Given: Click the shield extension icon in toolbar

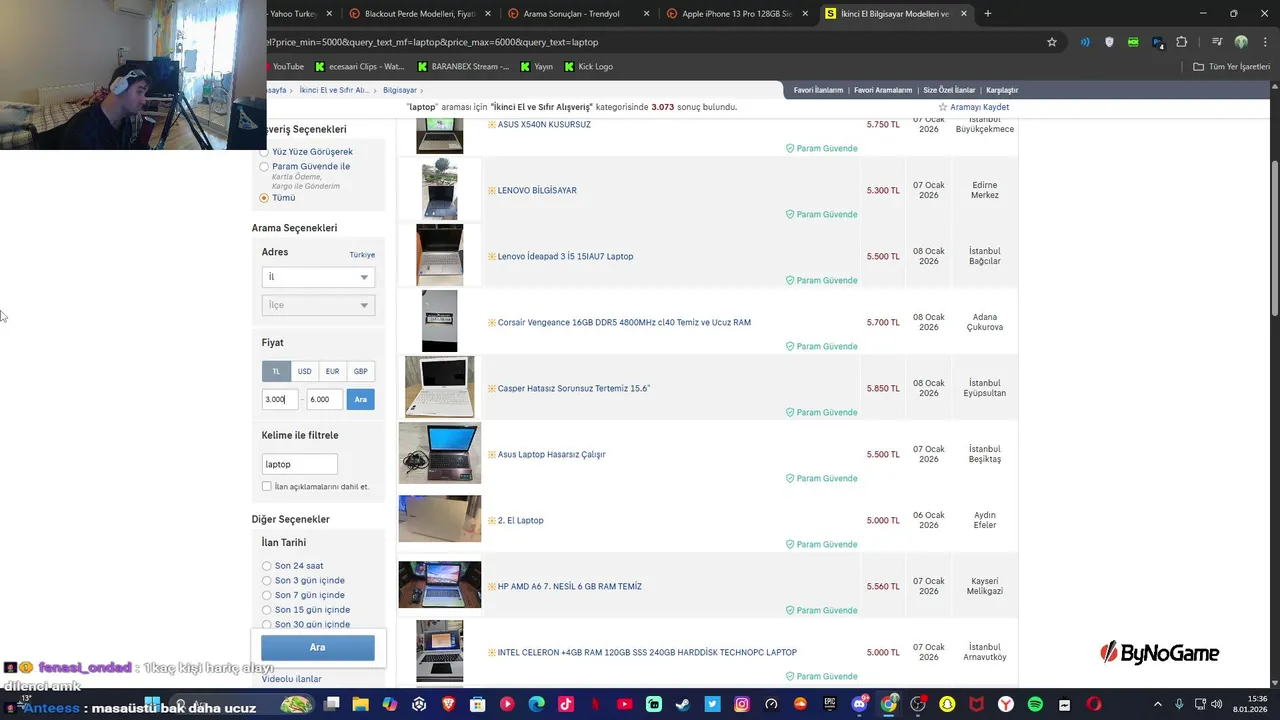Looking at the screenshot, I should click(1109, 42).
